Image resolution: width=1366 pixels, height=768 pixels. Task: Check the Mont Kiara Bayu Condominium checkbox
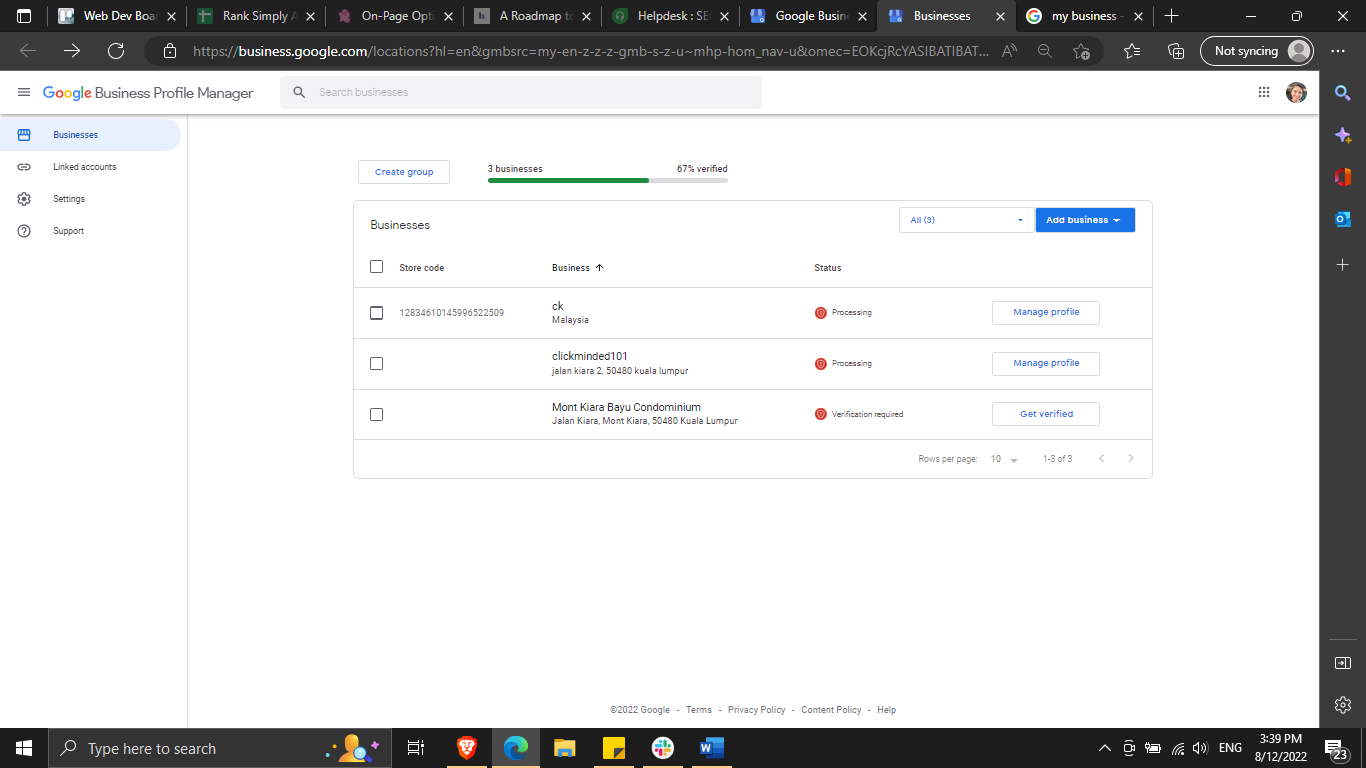point(376,414)
